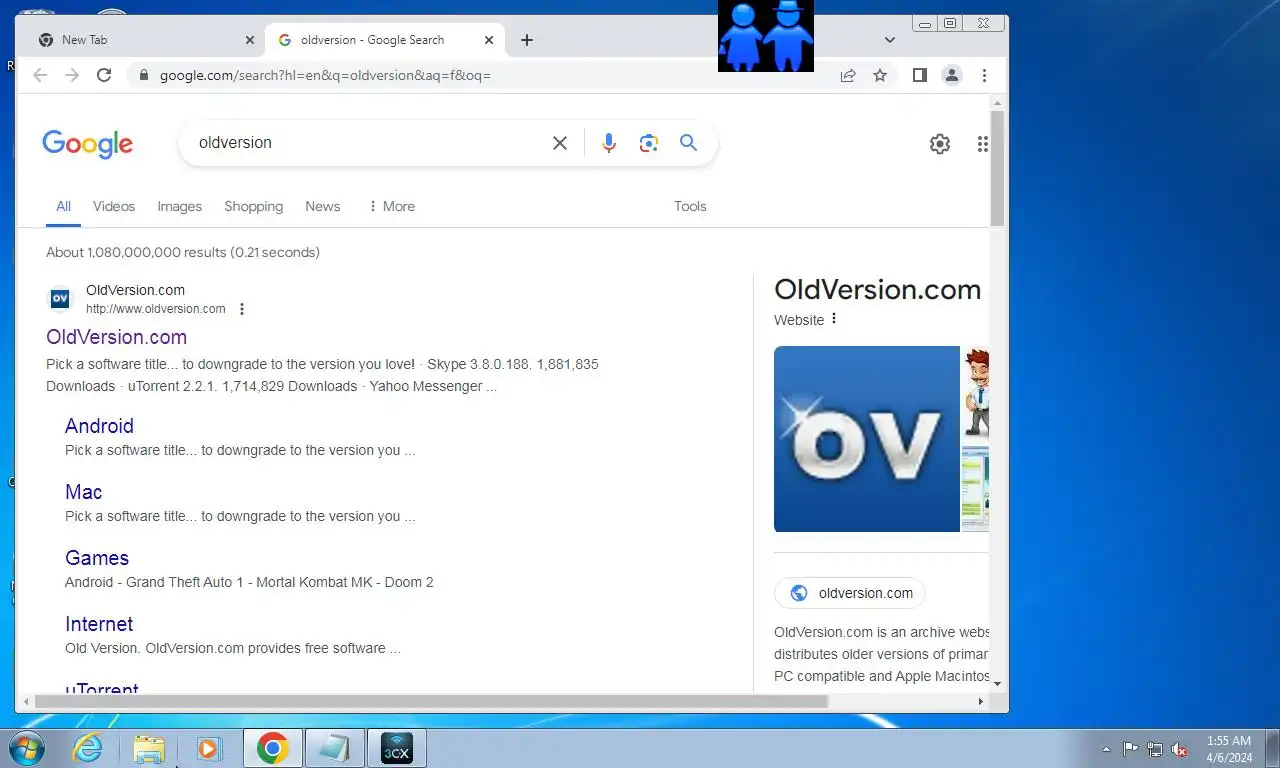Viewport: 1280px width, 768px height.
Task: Open Windows Explorer folder on taskbar
Action: 149,748
